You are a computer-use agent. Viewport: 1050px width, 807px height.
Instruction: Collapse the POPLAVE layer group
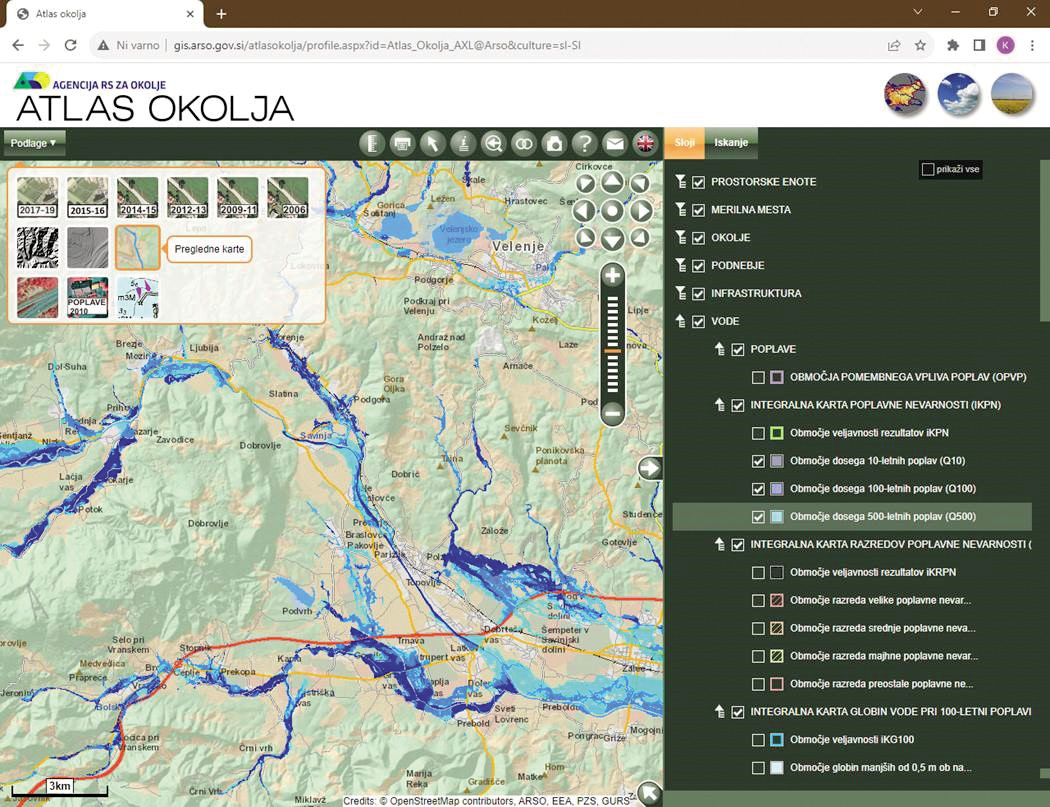coord(718,349)
